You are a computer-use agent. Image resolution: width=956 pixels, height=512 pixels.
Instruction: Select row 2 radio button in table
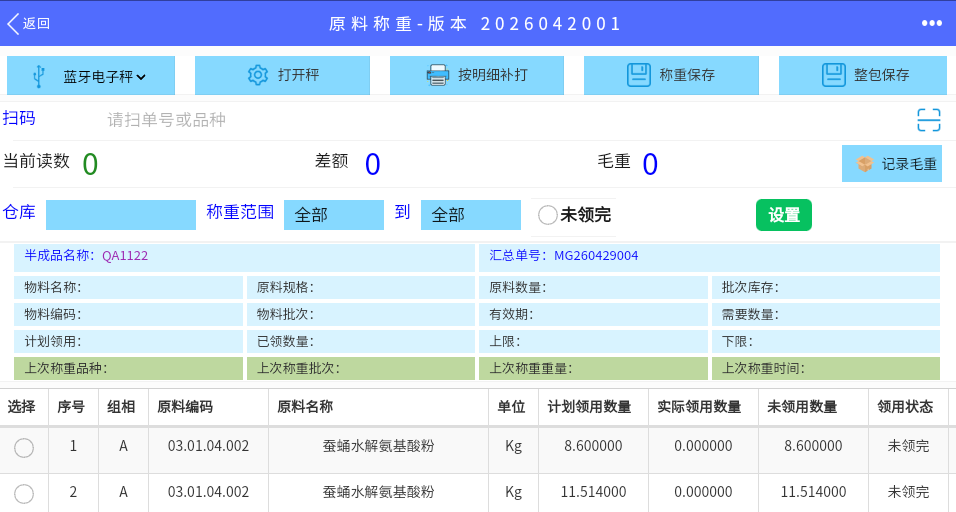coord(24,494)
